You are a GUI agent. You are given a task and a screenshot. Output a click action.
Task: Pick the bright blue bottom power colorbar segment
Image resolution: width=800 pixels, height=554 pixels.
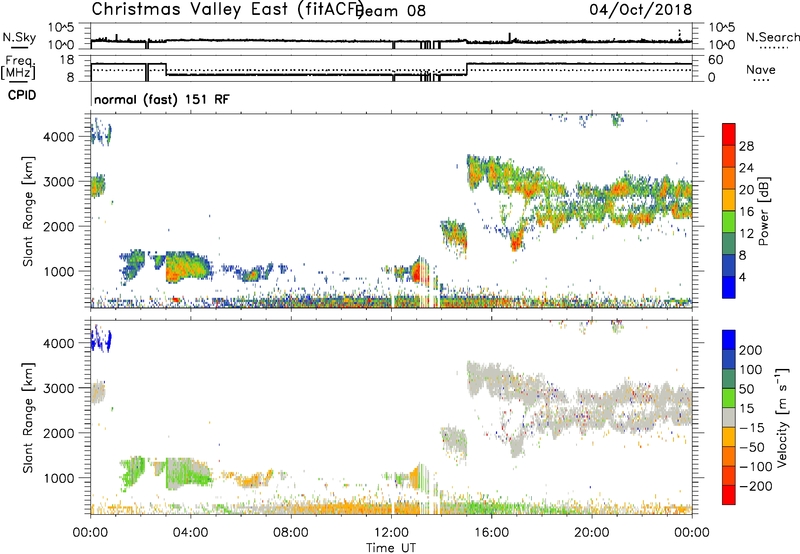pos(729,287)
